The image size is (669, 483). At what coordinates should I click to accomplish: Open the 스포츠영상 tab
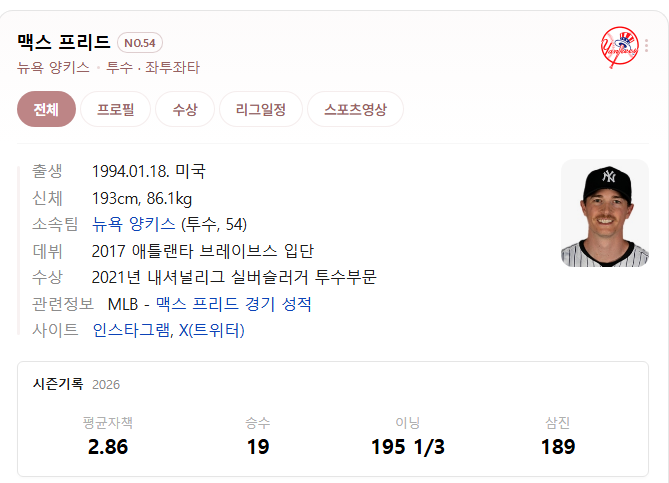coord(355,109)
